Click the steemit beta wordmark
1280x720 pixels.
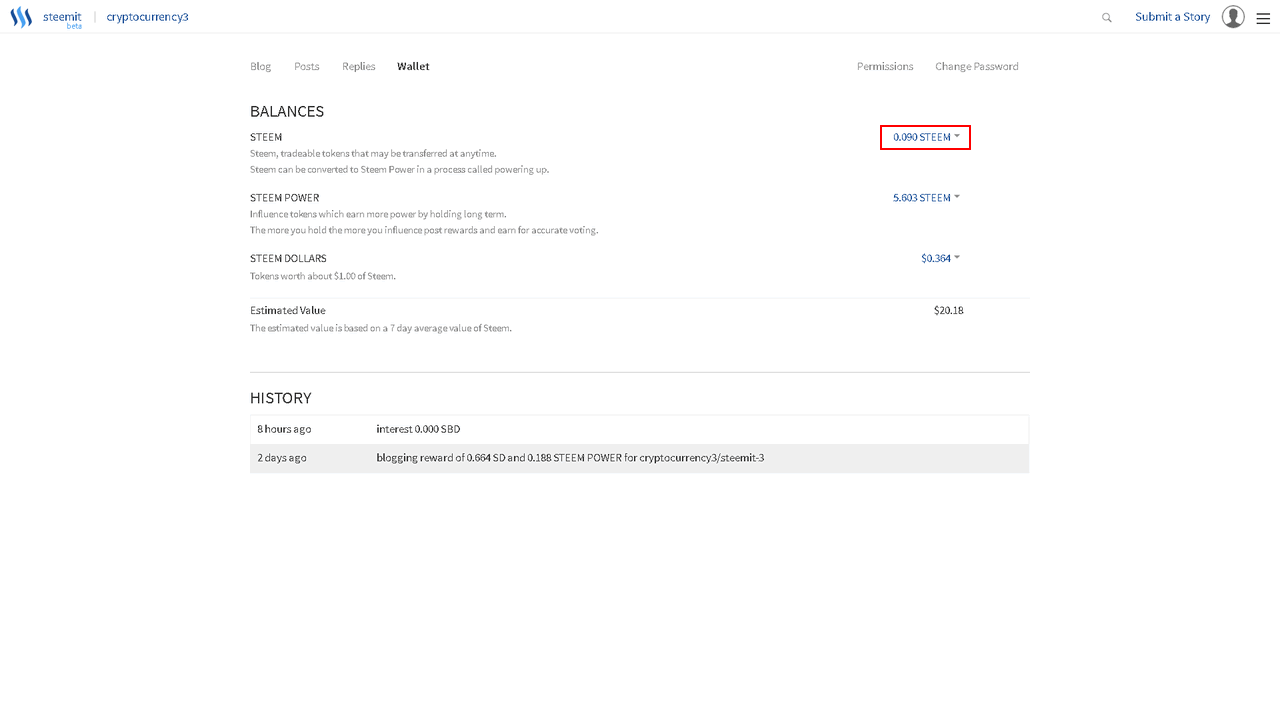click(62, 18)
